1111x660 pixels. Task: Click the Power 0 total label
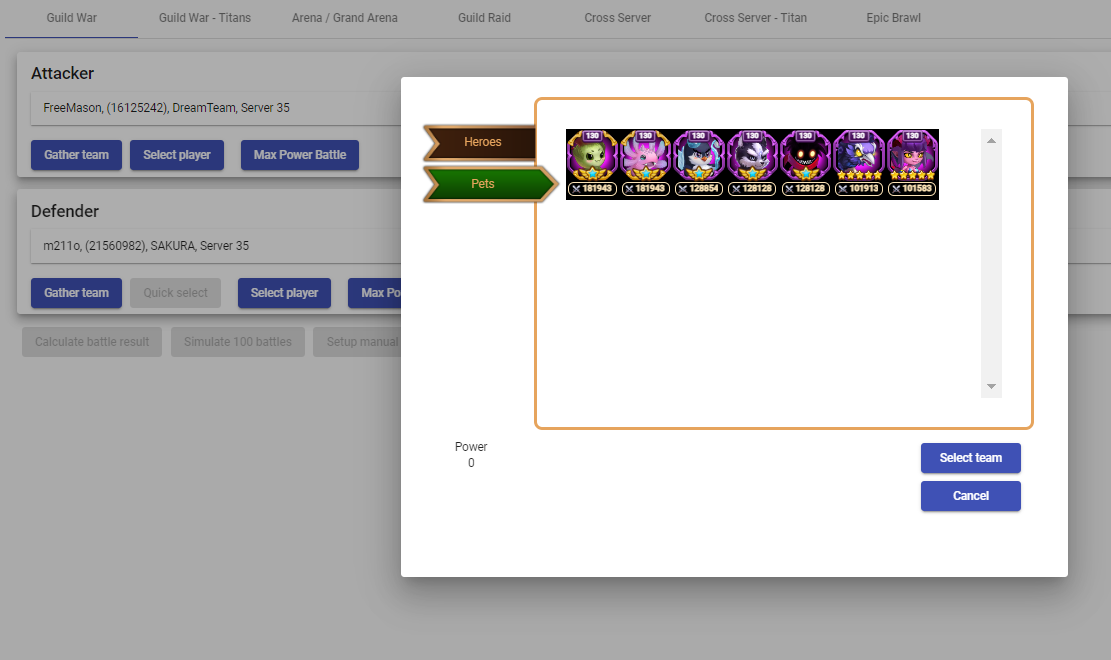click(x=471, y=454)
